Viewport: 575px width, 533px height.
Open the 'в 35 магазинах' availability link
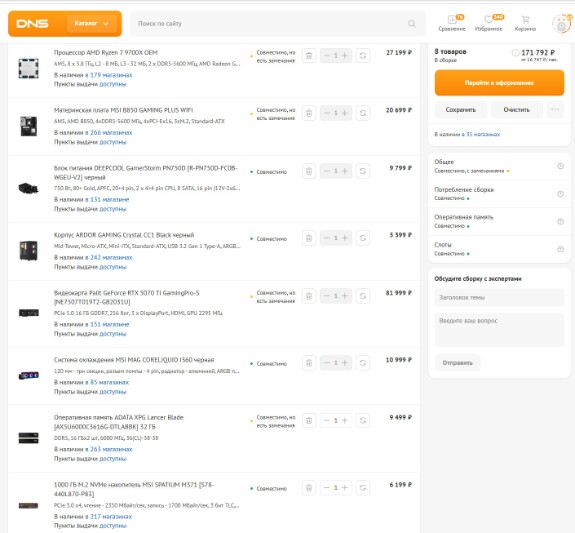(481, 134)
